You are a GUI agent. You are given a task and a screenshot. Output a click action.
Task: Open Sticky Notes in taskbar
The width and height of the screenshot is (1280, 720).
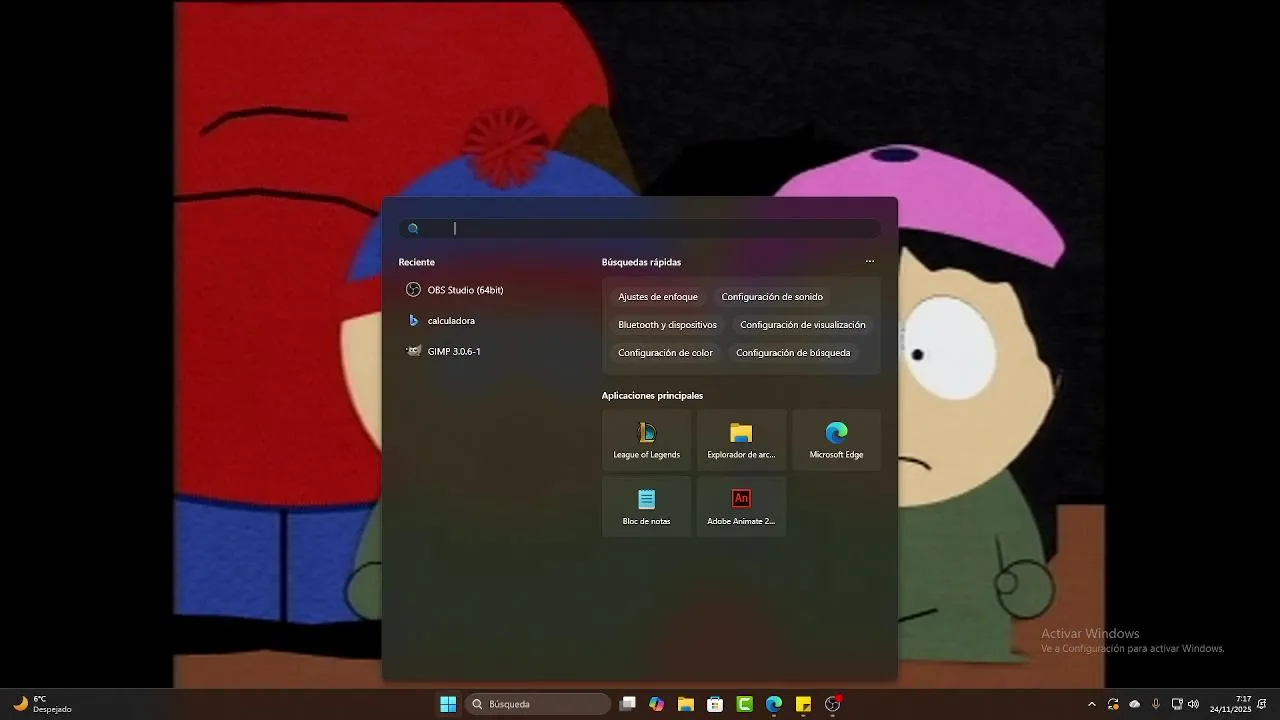[x=803, y=704]
